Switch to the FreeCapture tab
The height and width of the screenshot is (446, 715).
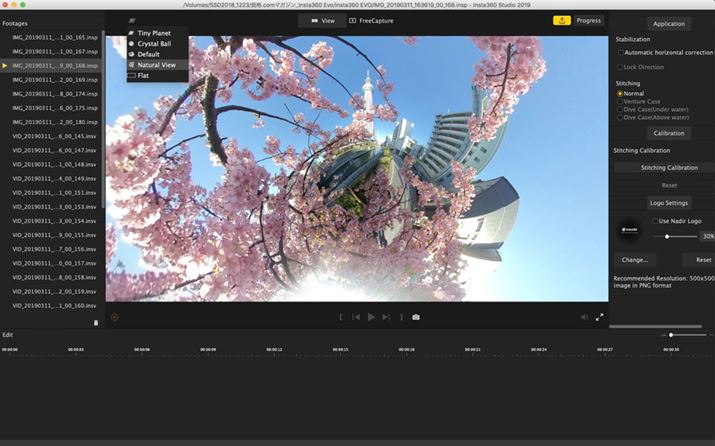[x=371, y=20]
